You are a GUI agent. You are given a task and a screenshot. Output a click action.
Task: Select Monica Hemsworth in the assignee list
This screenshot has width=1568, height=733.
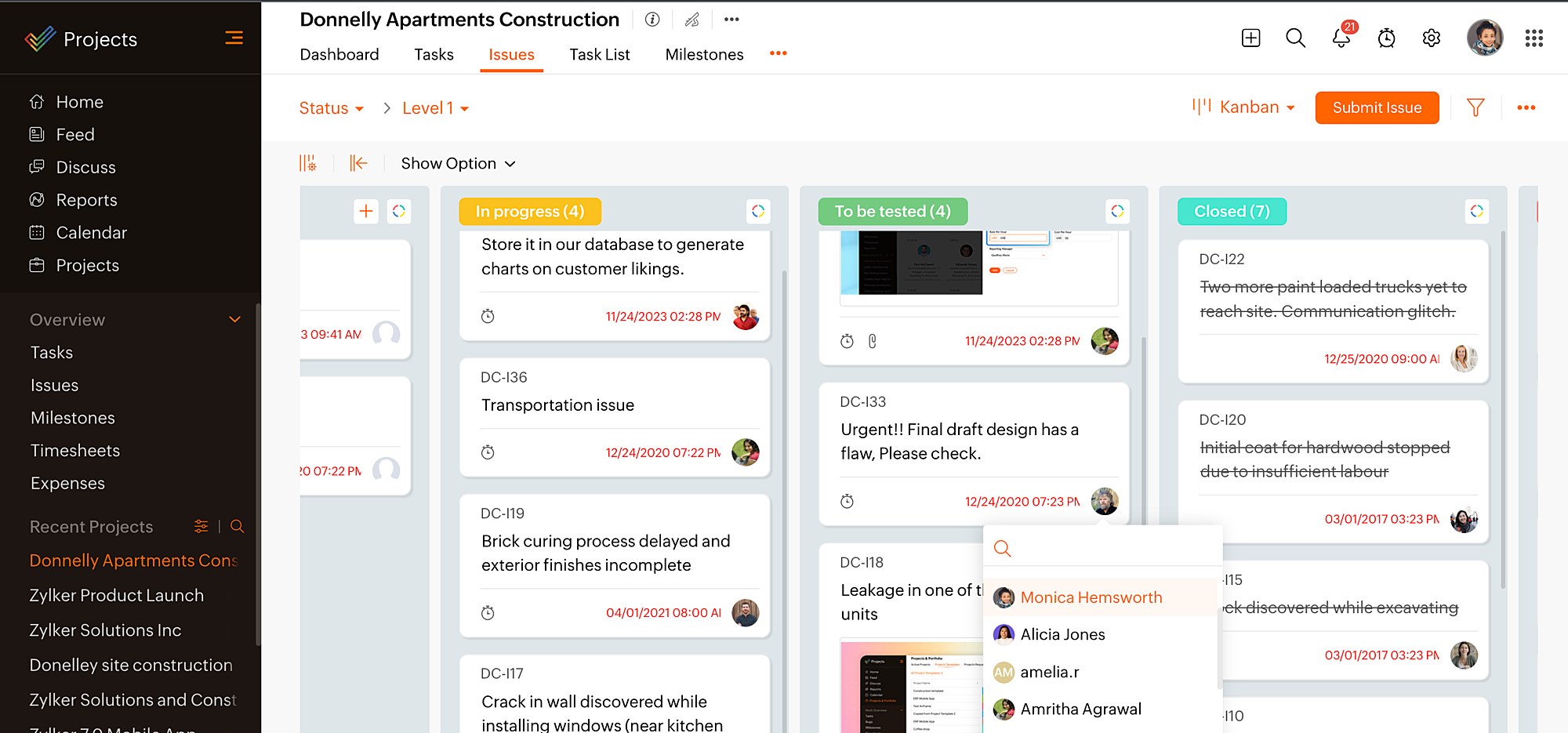(1100, 597)
